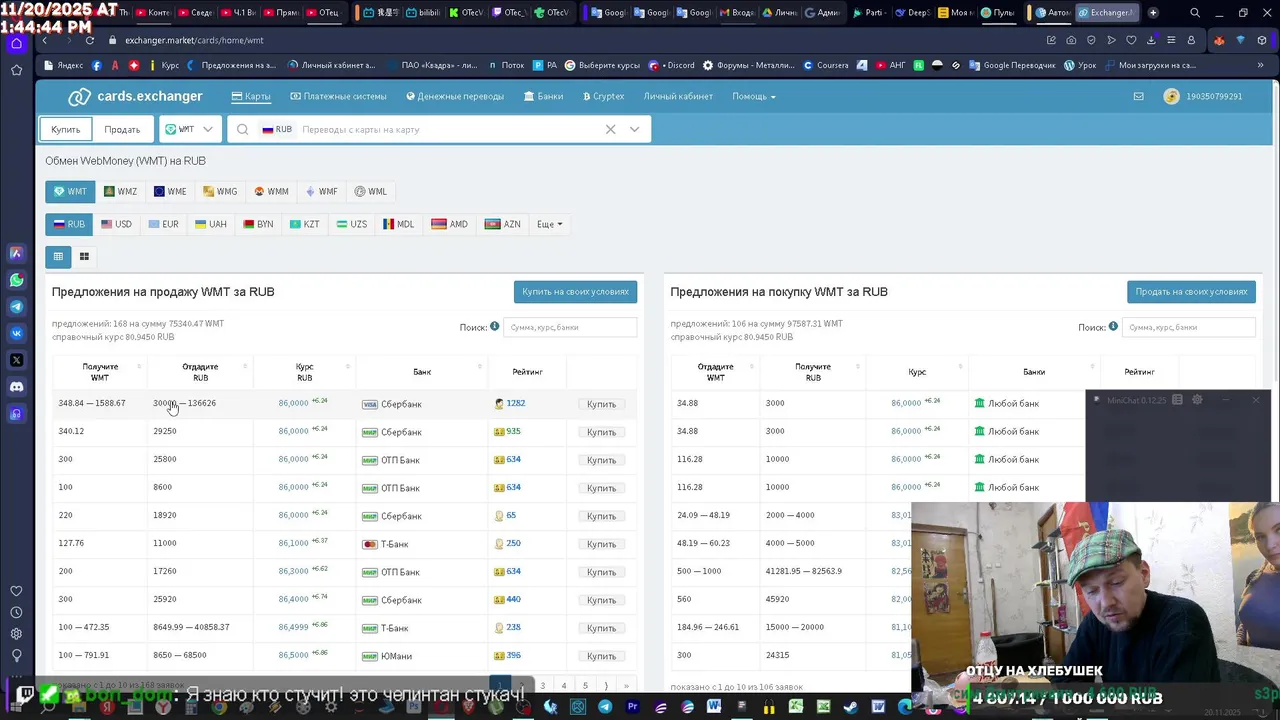
Task: Click the MiniChat list icon
Action: 1177,400
